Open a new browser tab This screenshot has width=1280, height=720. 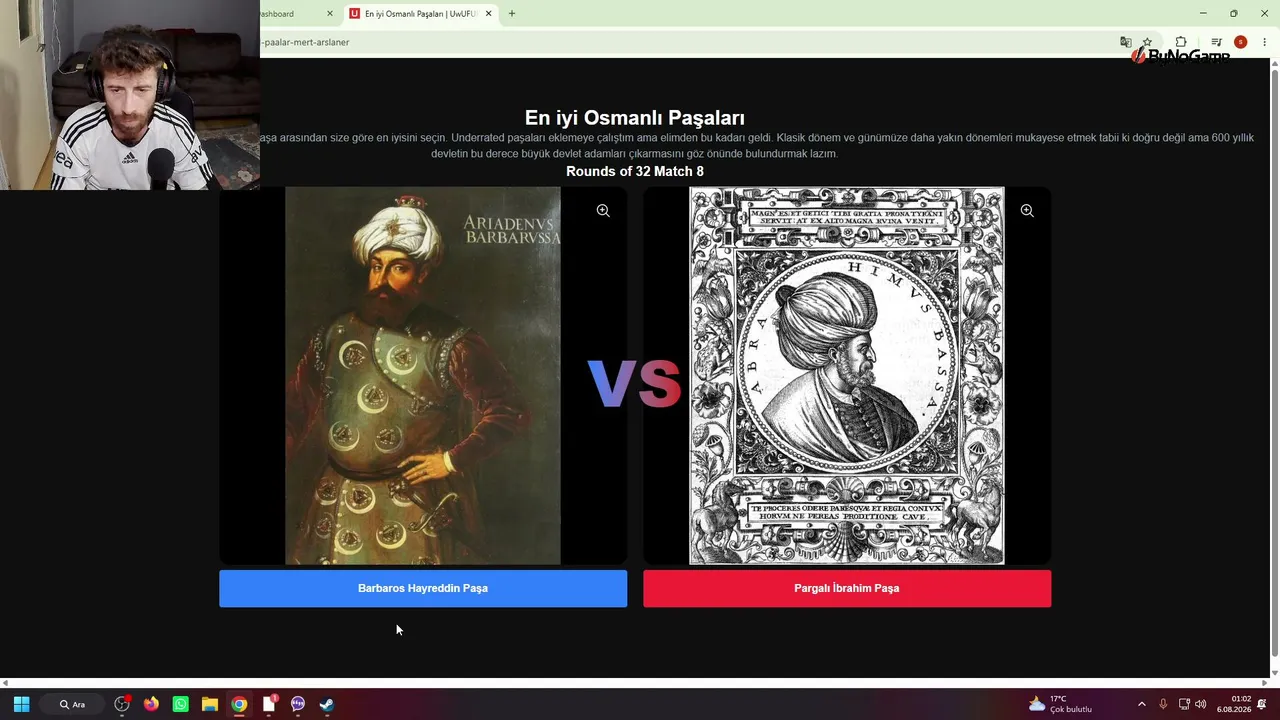click(512, 14)
